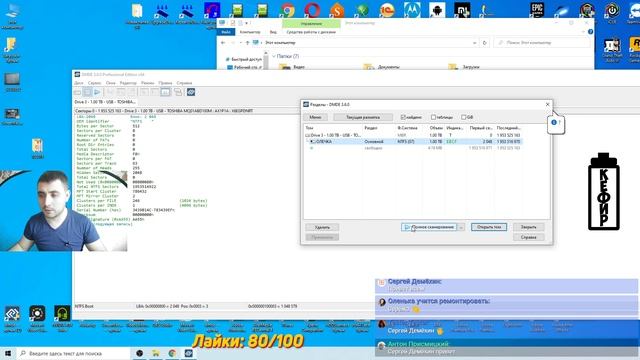Screen dimensions: 640x360
Task: Refresh the Explorer window location
Action: 484,43
